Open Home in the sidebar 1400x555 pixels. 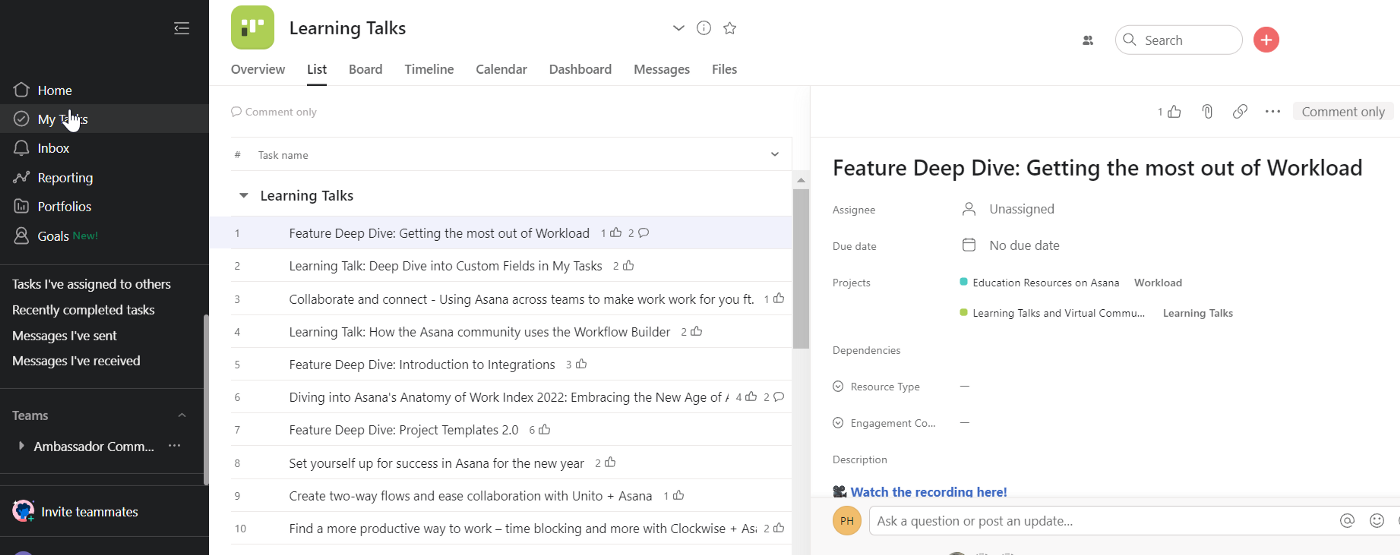tap(55, 90)
